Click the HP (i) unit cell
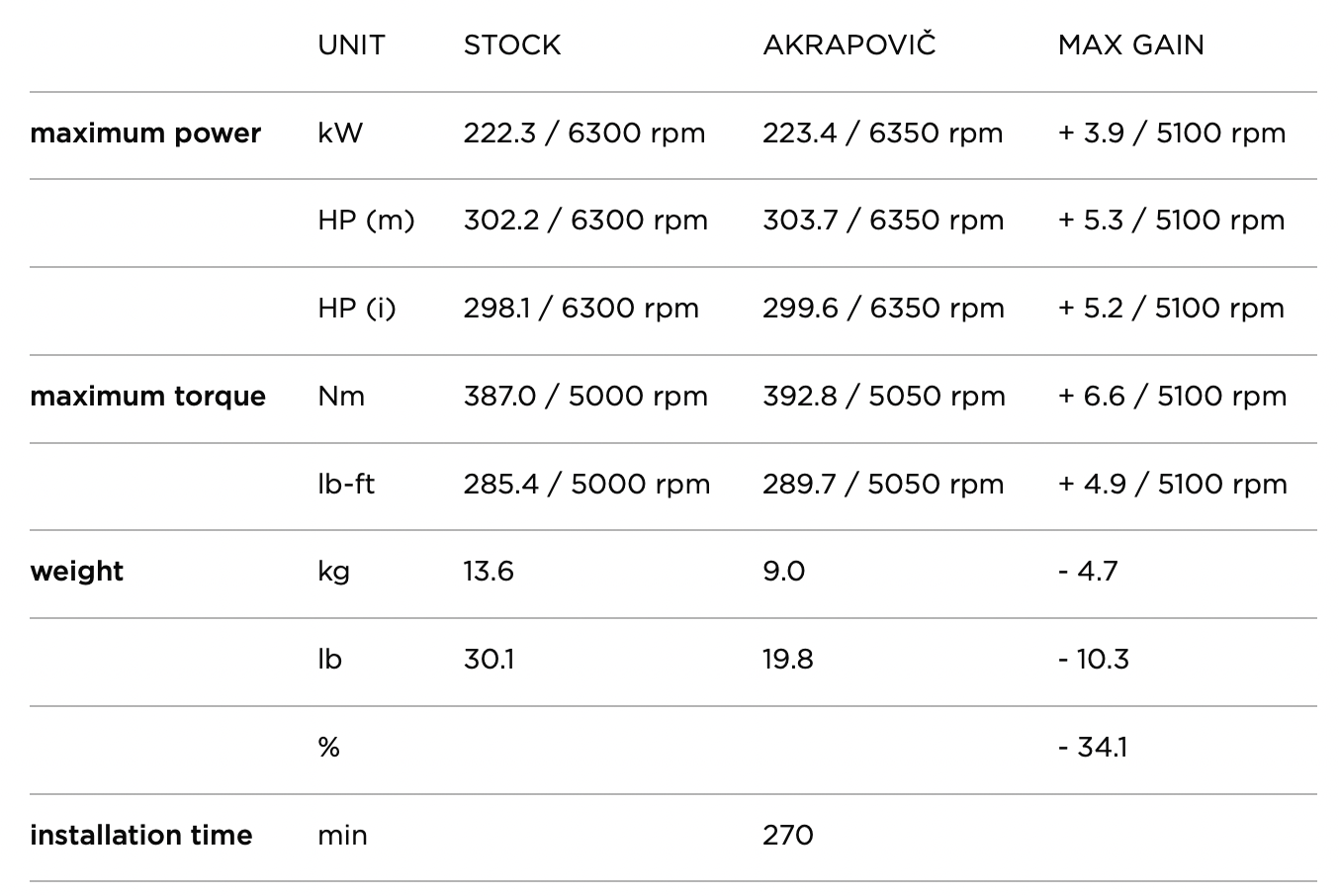This screenshot has width=1339, height=896. 356,309
